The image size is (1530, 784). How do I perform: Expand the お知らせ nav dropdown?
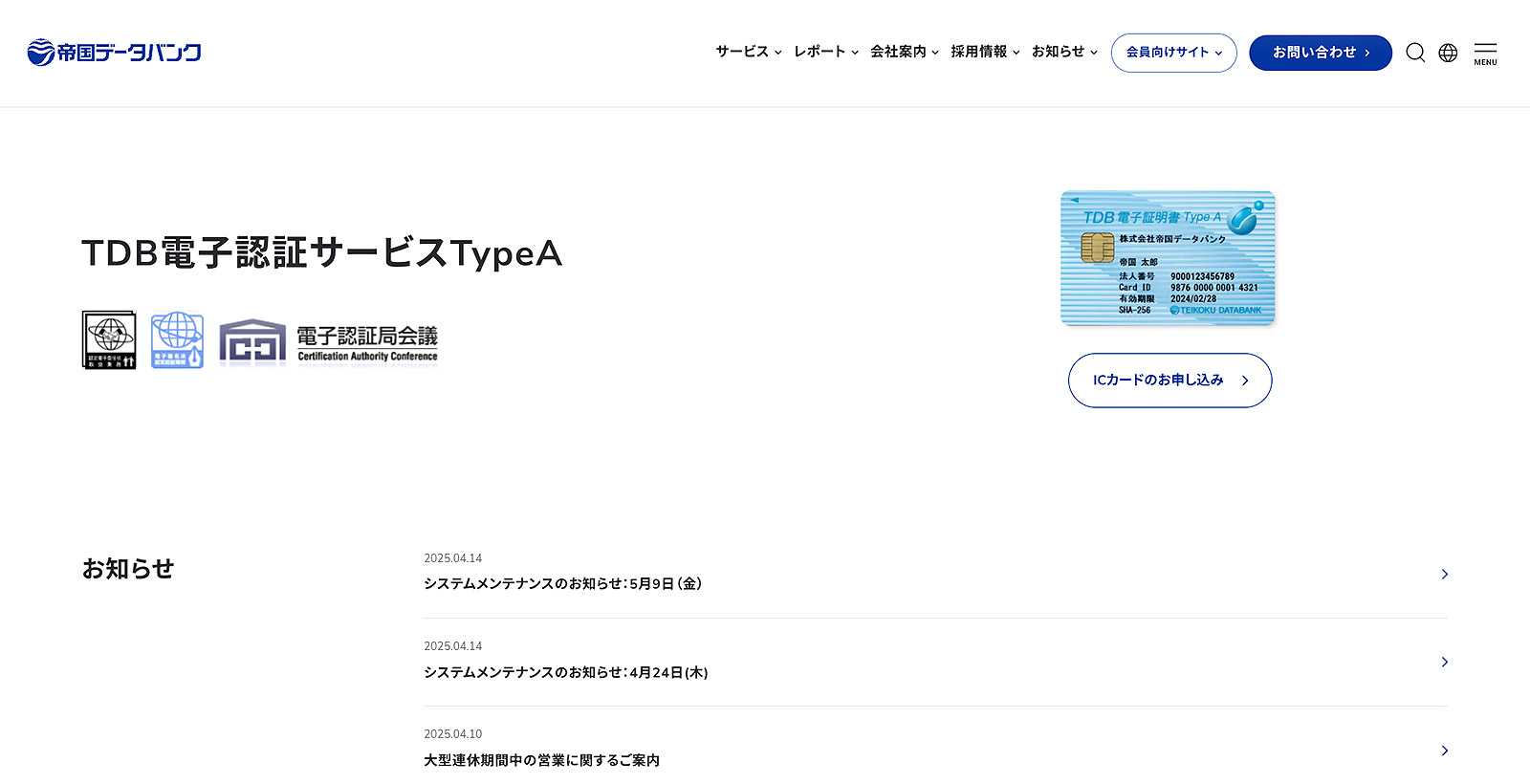(x=1064, y=52)
